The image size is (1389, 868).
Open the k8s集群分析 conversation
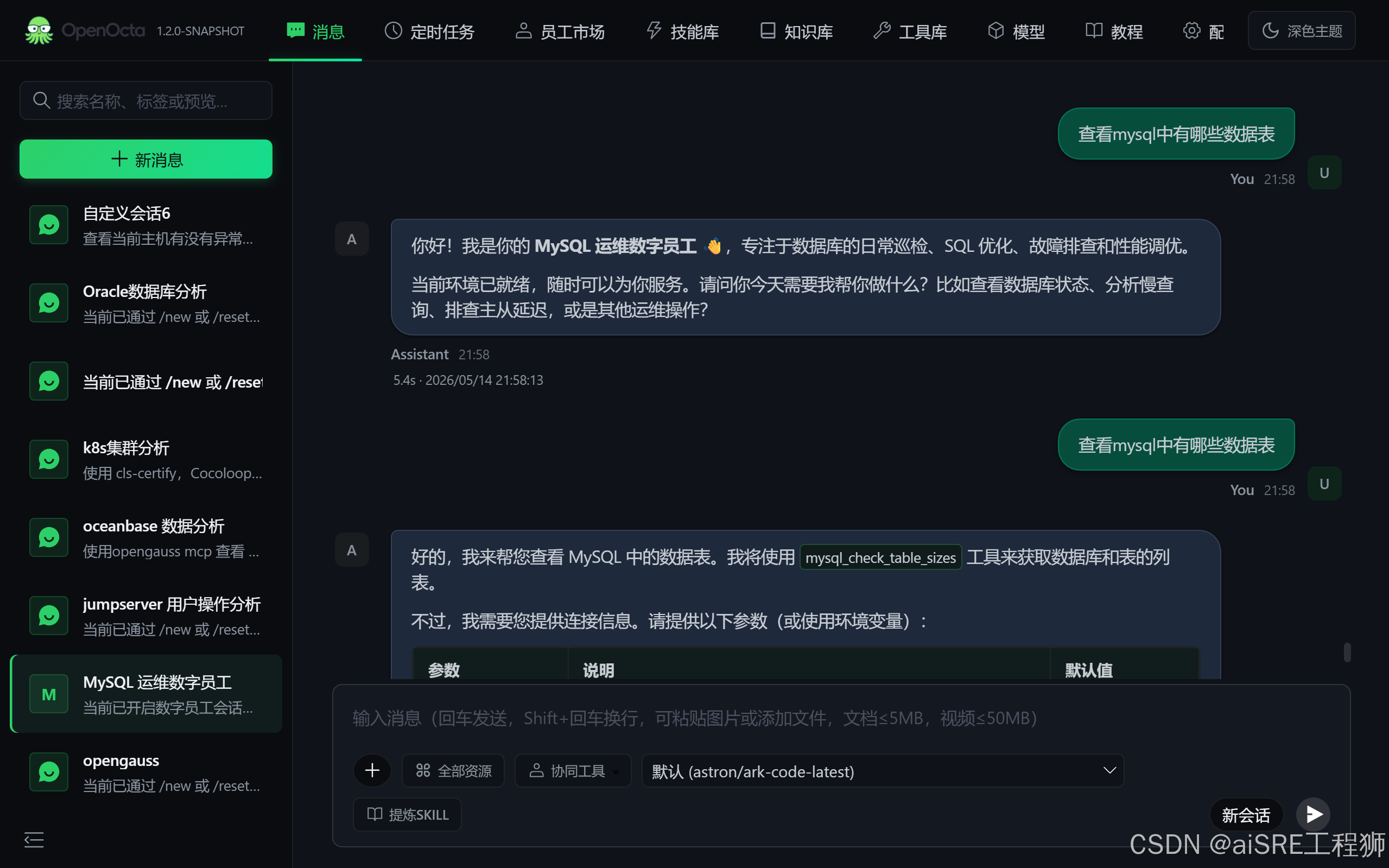(x=146, y=459)
